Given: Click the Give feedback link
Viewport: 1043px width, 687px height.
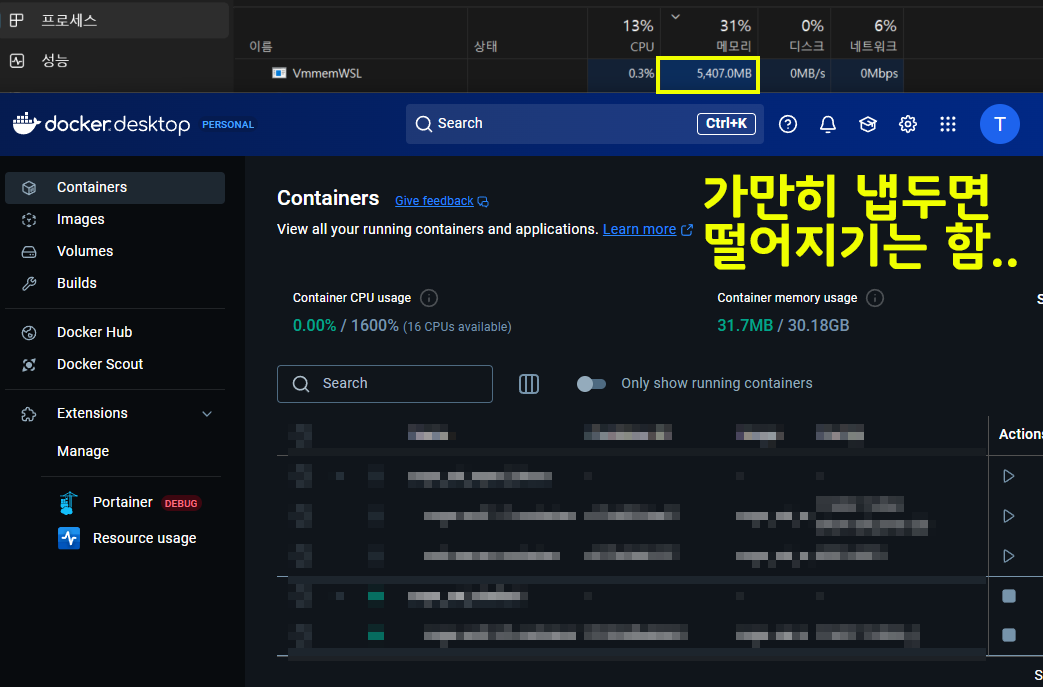Looking at the screenshot, I should pyautogui.click(x=434, y=201).
